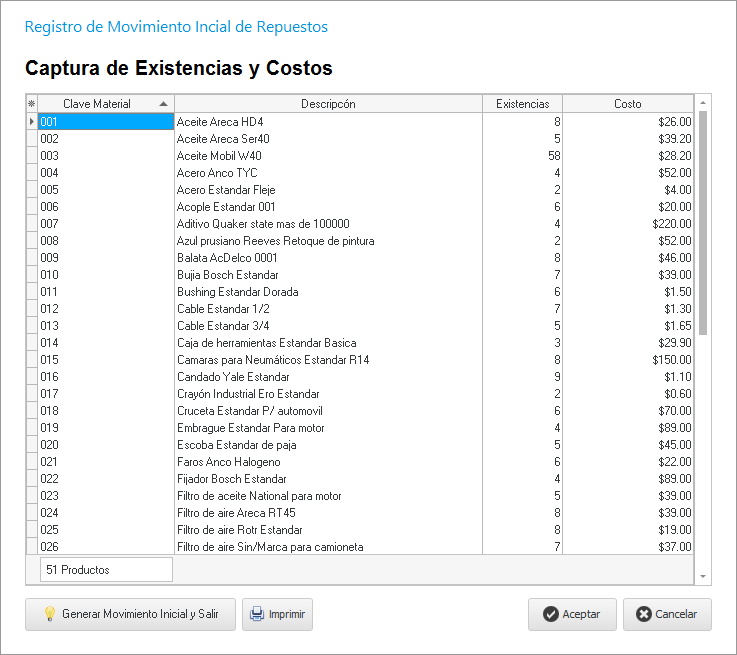Image resolution: width=737 pixels, height=655 pixels.
Task: Sort table by Existencias column header
Action: [x=522, y=104]
